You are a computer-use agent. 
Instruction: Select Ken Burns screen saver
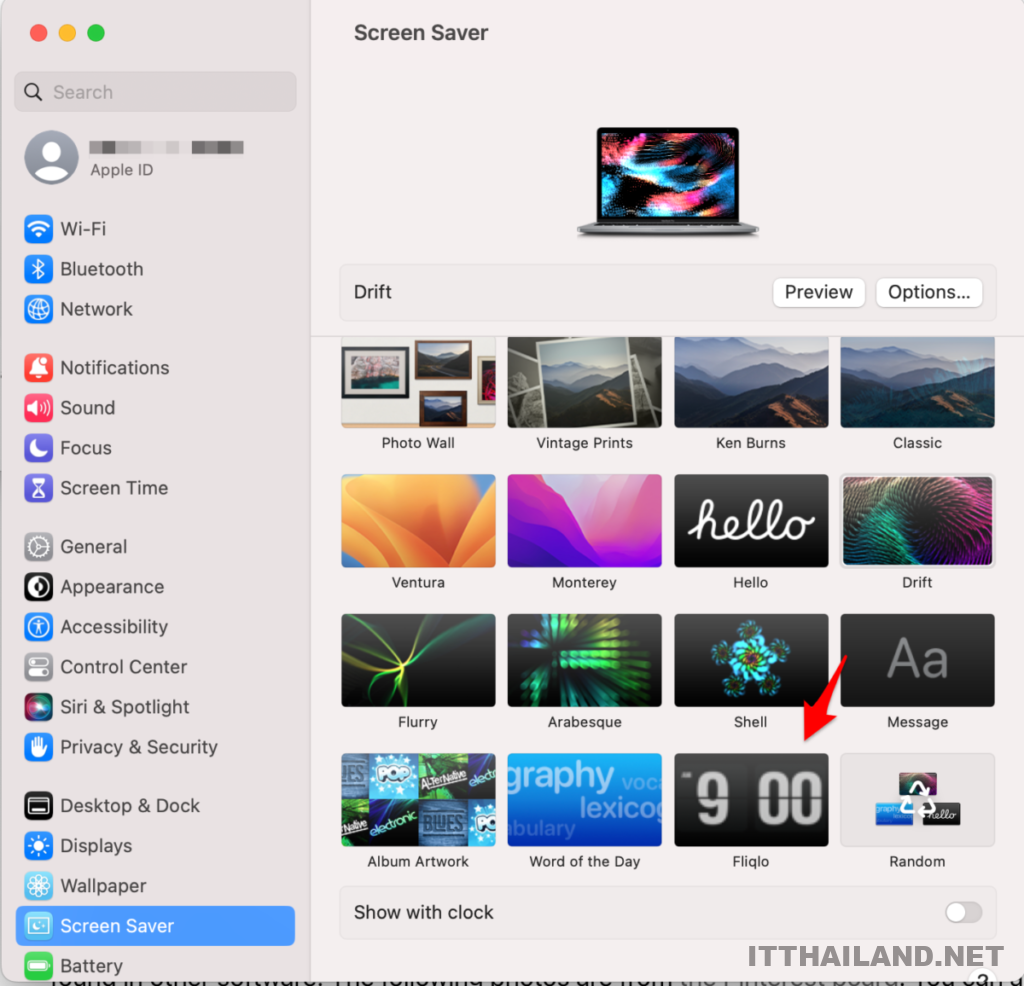click(751, 382)
